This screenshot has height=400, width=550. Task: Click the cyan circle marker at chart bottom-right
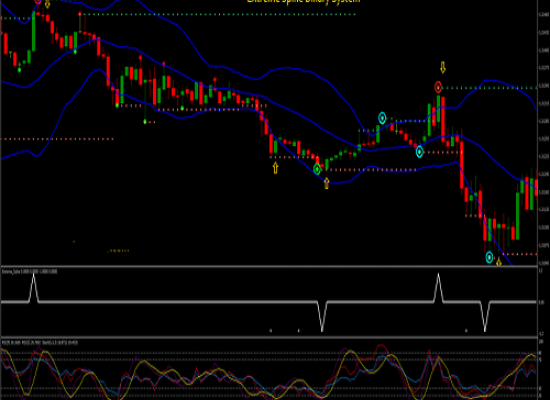(489, 257)
